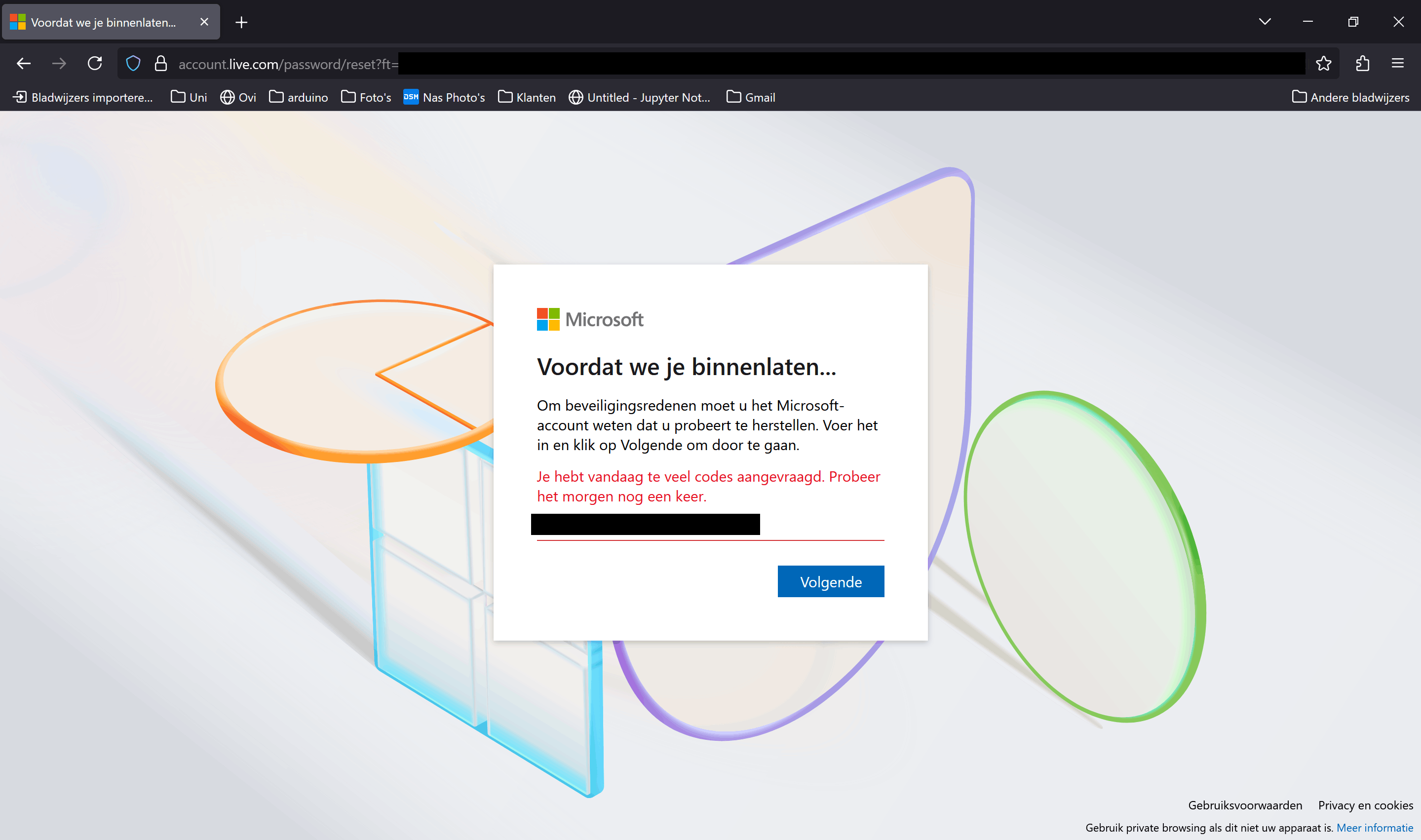The height and width of the screenshot is (840, 1421).
Task: Open the Meer informatie link
Action: (1374, 828)
